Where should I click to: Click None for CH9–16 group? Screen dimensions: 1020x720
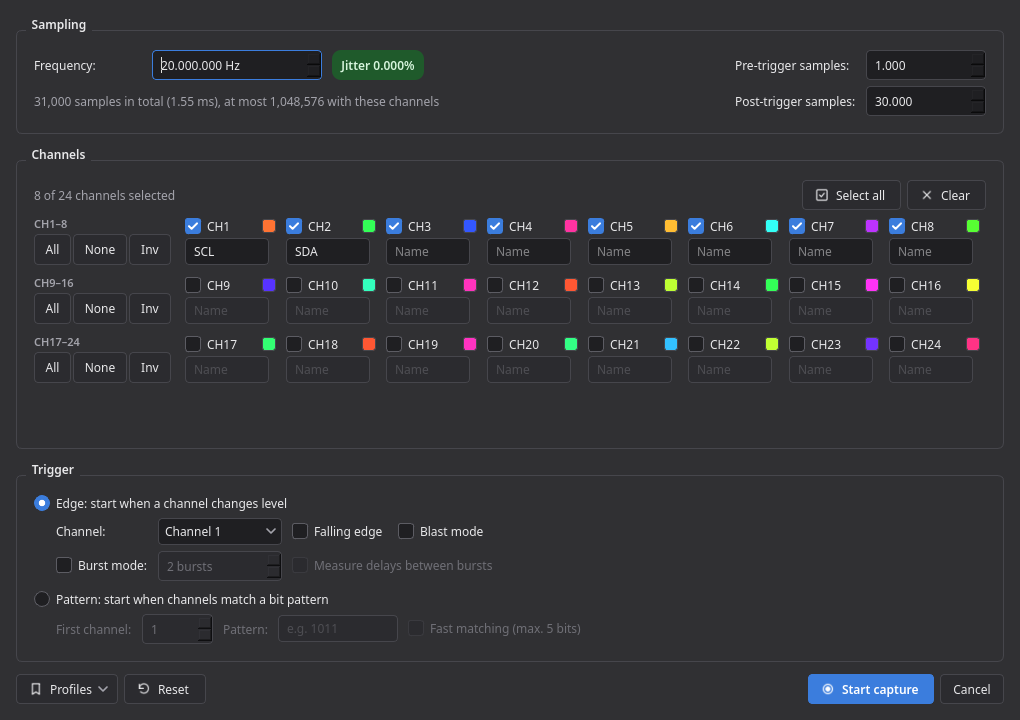coord(100,308)
